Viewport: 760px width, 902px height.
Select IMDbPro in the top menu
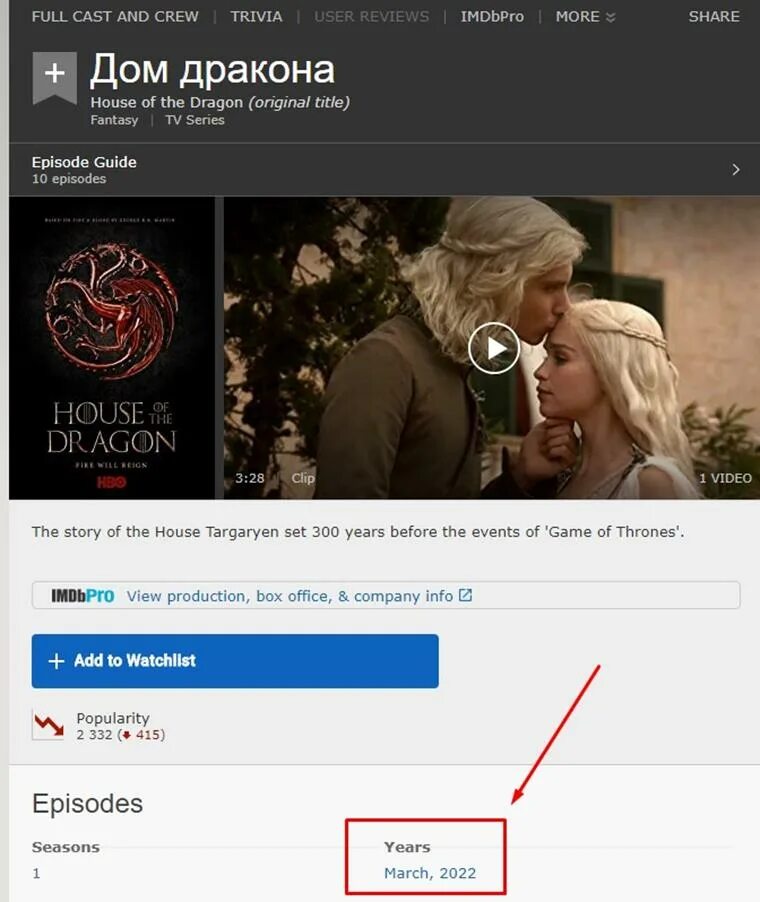tap(492, 17)
